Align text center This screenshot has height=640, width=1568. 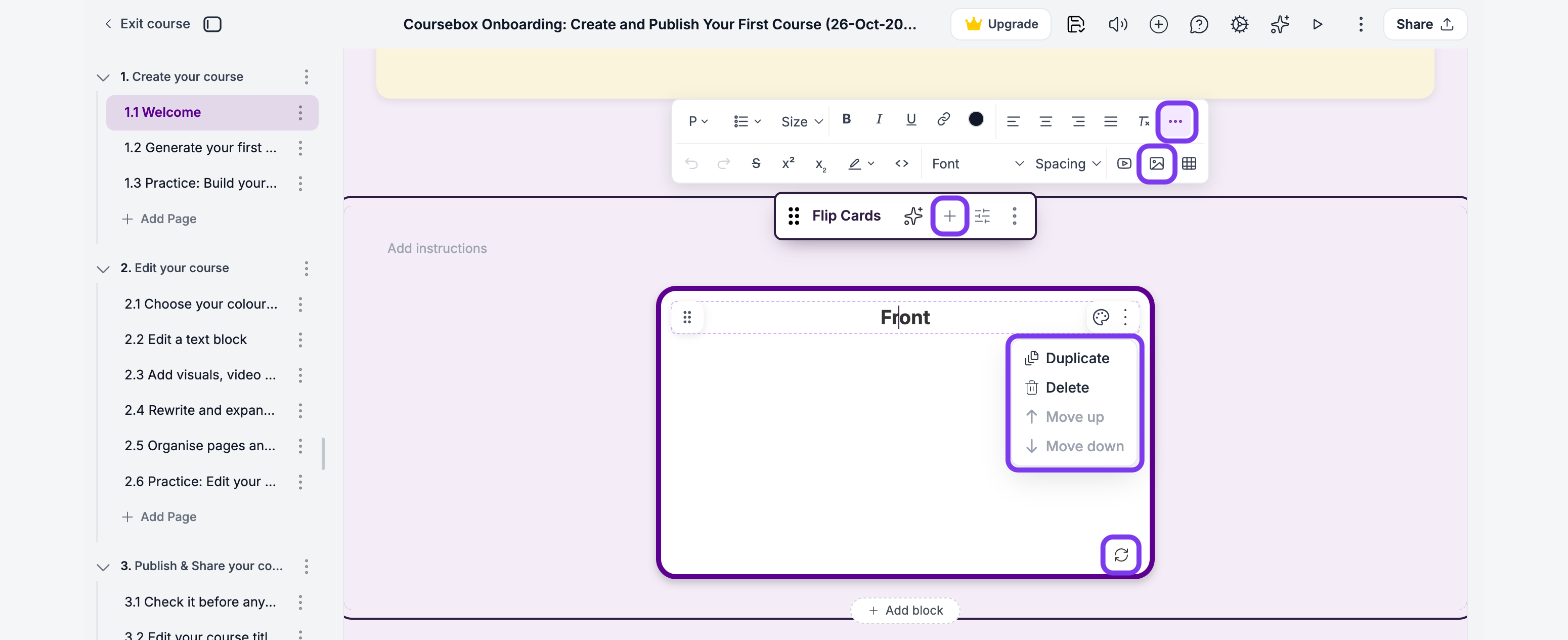[x=1046, y=121]
